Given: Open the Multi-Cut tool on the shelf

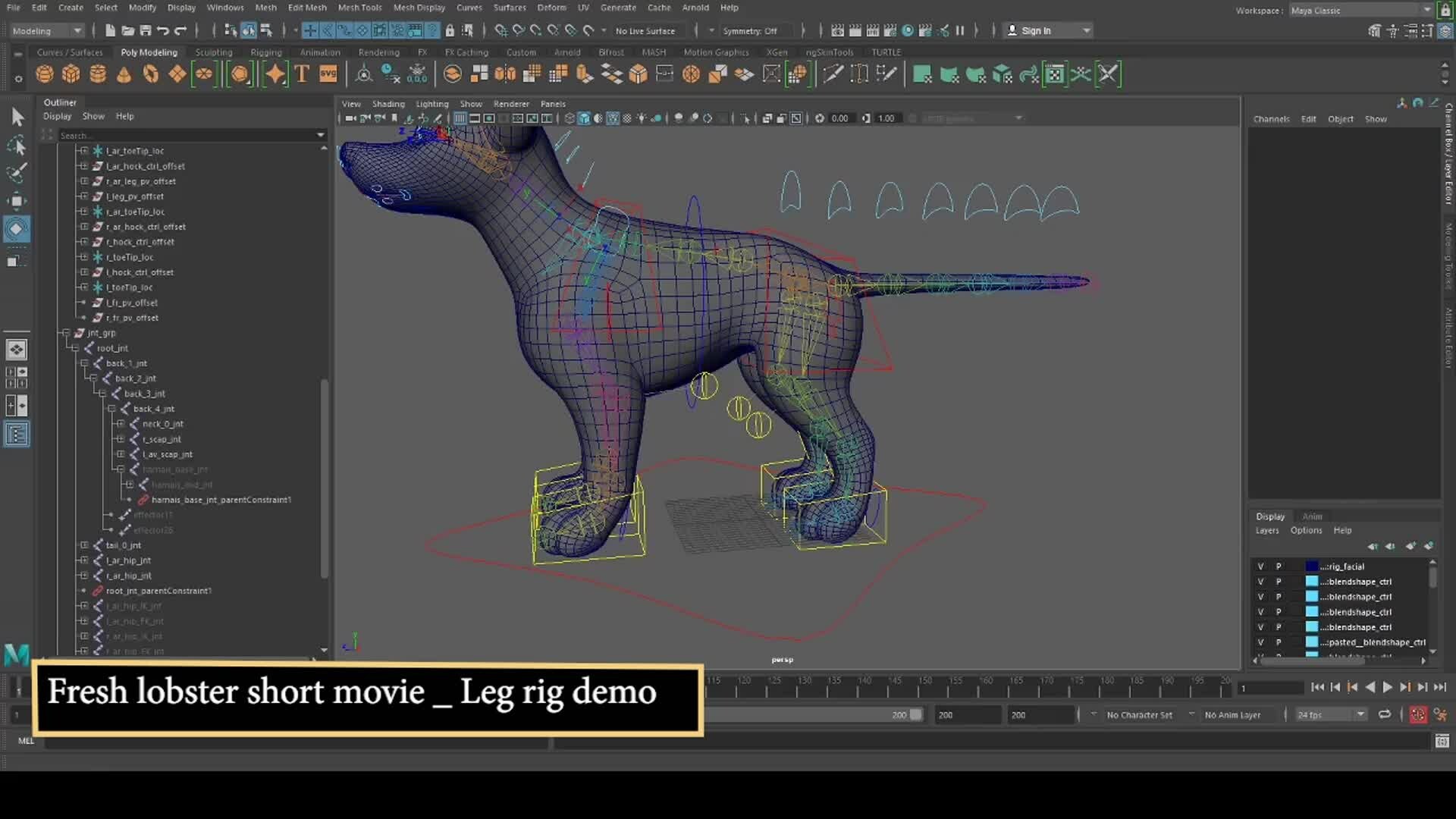Looking at the screenshot, I should [833, 74].
